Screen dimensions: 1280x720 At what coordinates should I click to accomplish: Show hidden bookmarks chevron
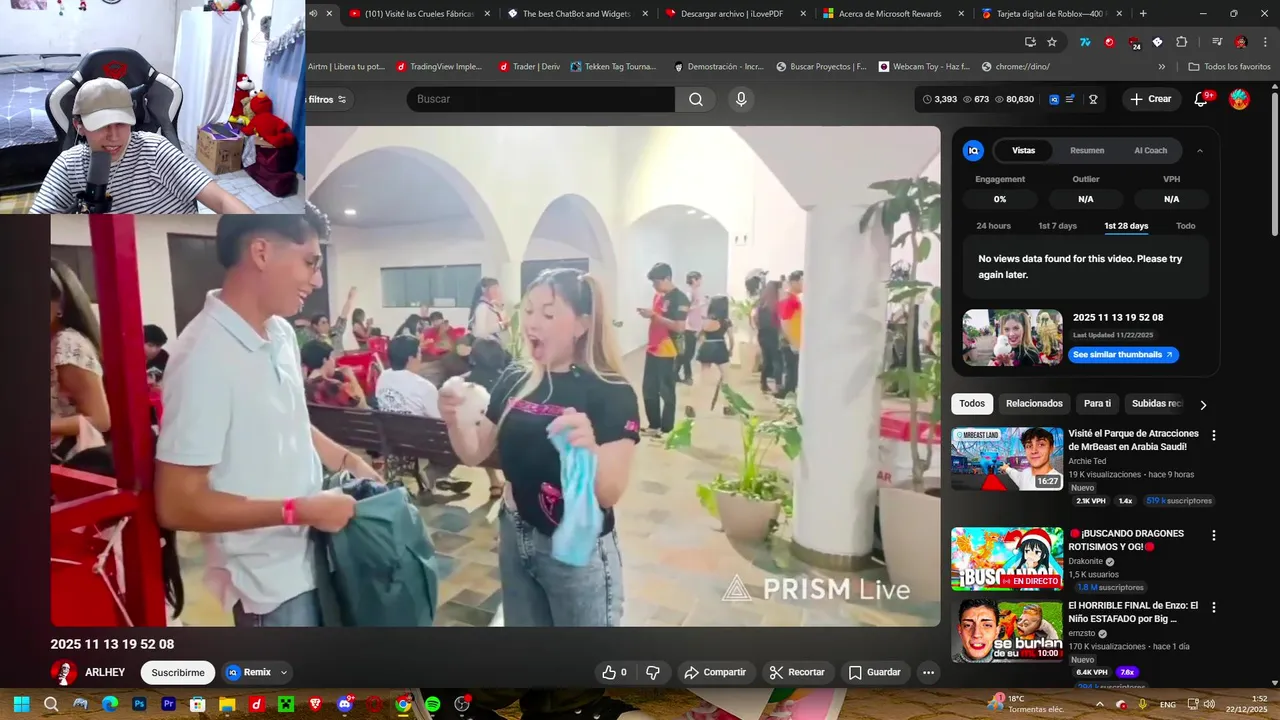1162,66
